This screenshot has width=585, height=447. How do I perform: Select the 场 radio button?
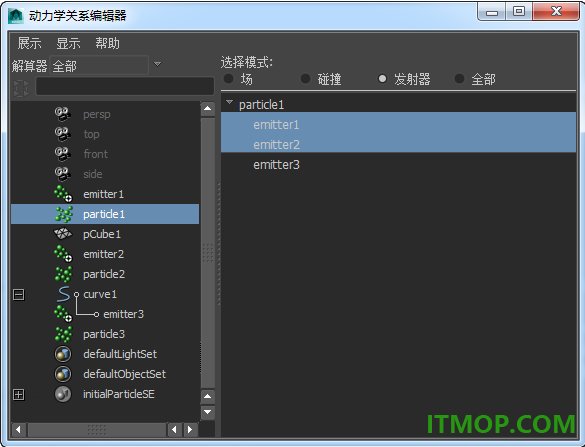click(x=228, y=79)
